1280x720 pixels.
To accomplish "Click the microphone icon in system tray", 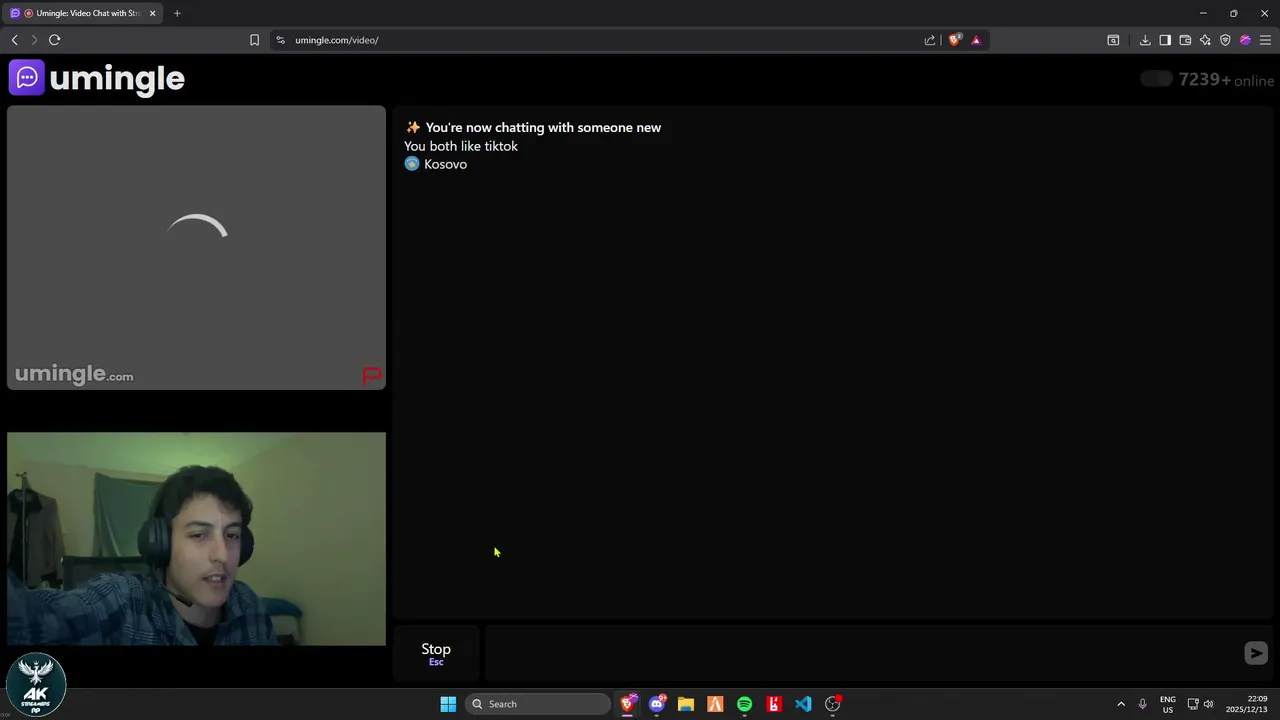I will pos(1142,704).
